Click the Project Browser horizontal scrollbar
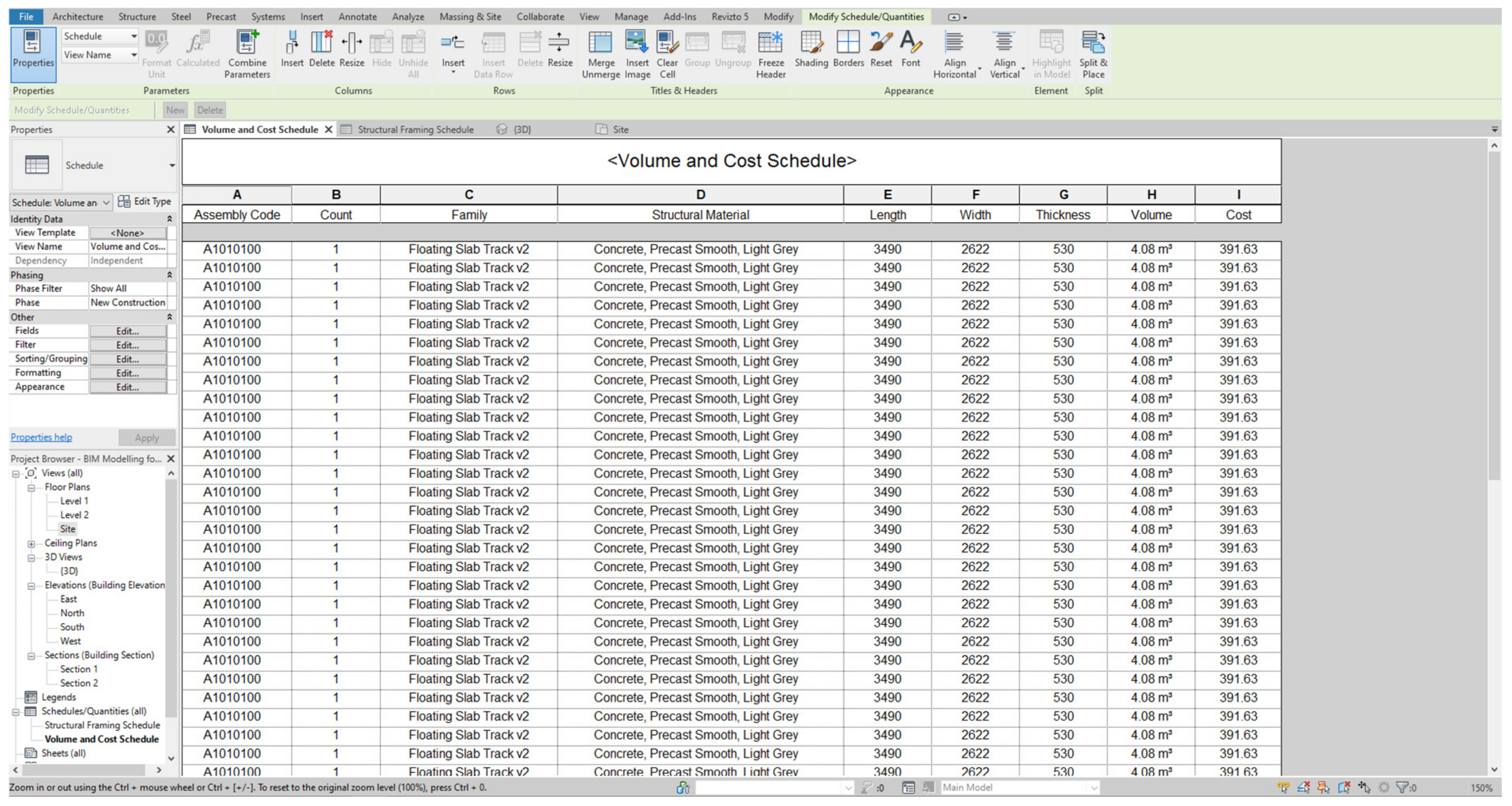1512x806 pixels. pos(84,770)
